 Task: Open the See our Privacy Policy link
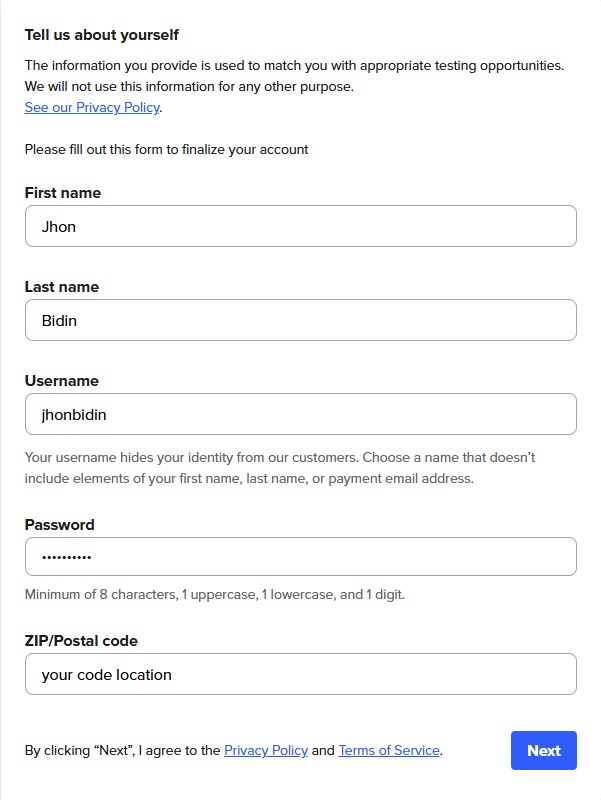91,107
